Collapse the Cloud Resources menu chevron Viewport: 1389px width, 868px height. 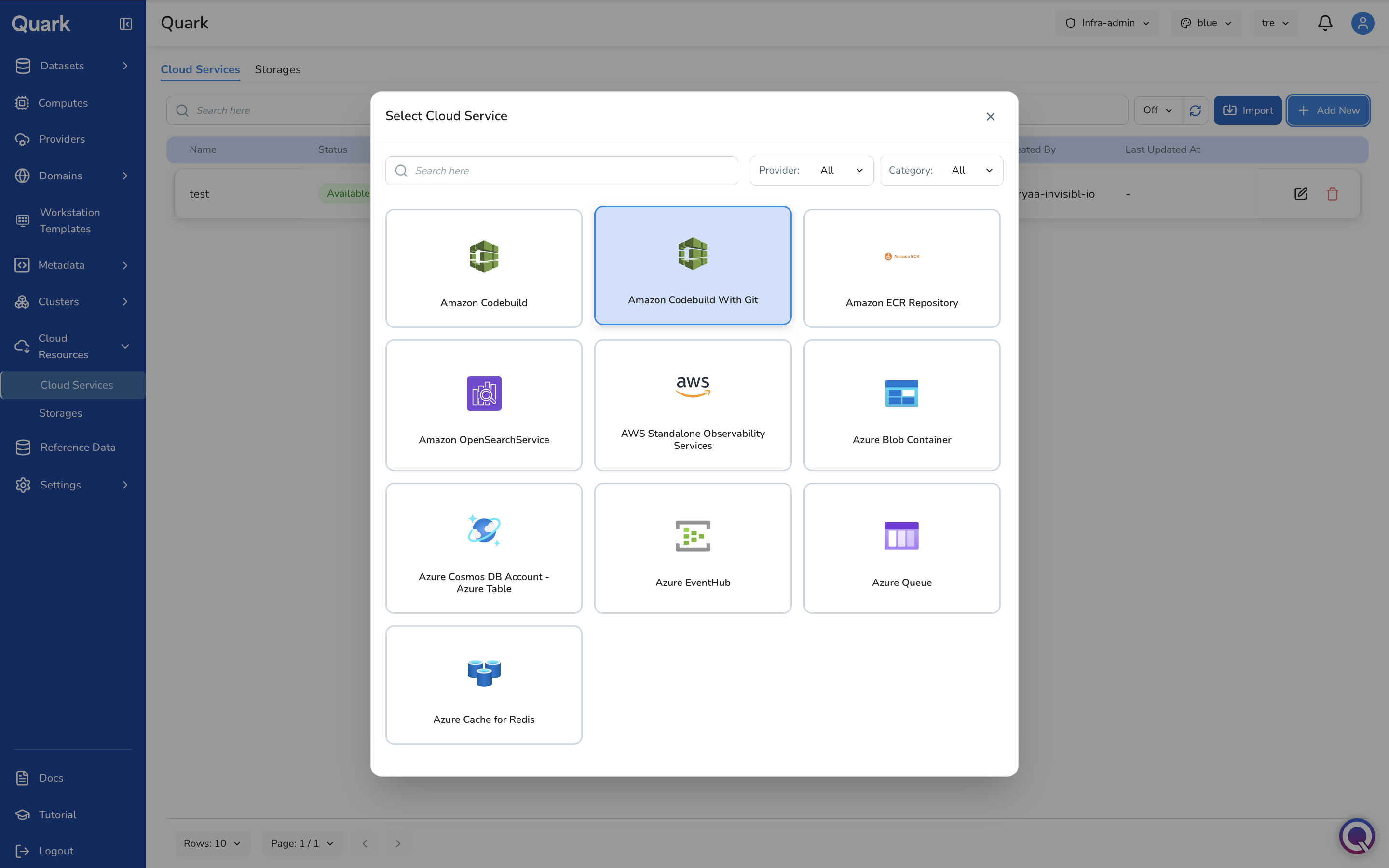click(125, 347)
